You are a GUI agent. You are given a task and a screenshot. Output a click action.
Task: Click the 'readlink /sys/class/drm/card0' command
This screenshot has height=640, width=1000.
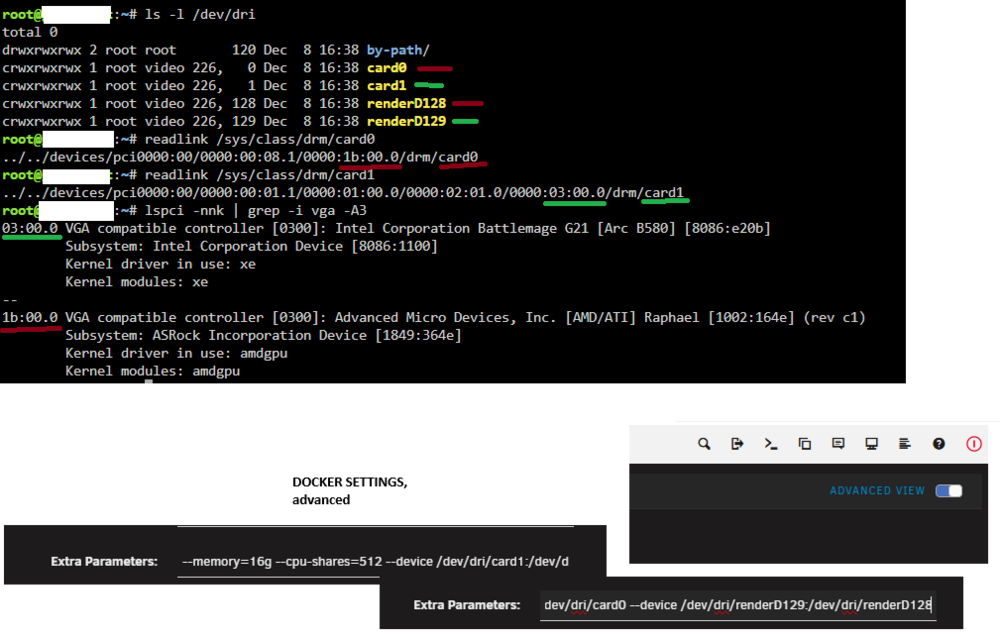coord(260,139)
